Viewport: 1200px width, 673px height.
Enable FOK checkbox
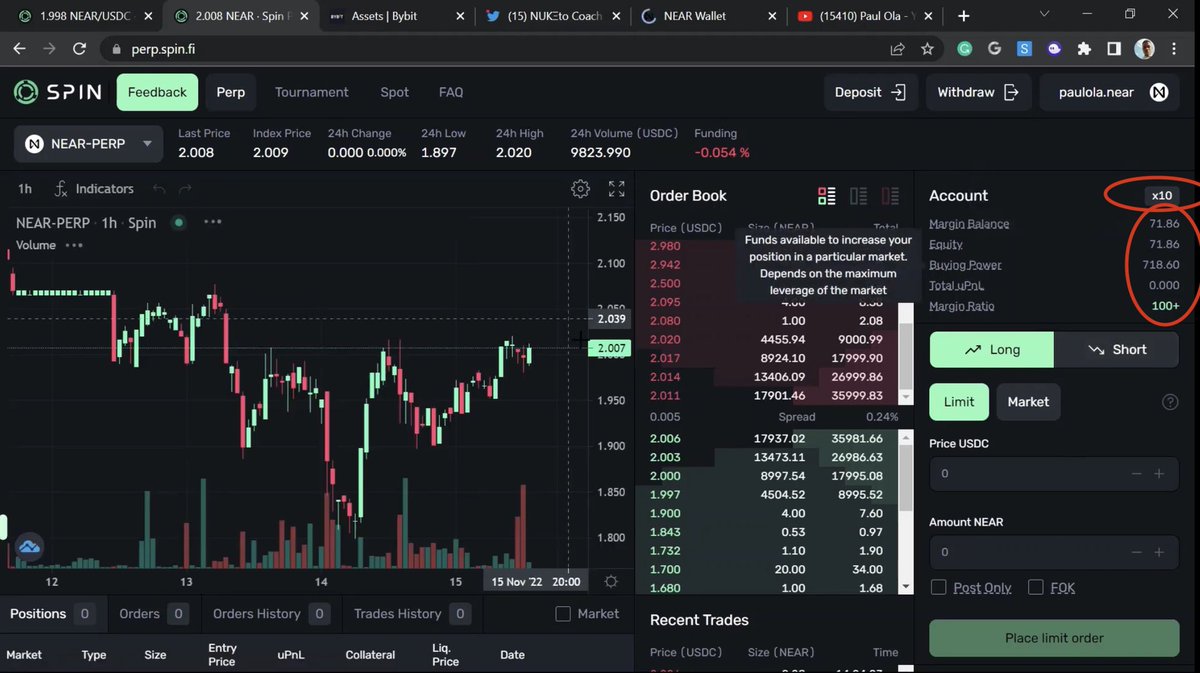coord(1036,587)
